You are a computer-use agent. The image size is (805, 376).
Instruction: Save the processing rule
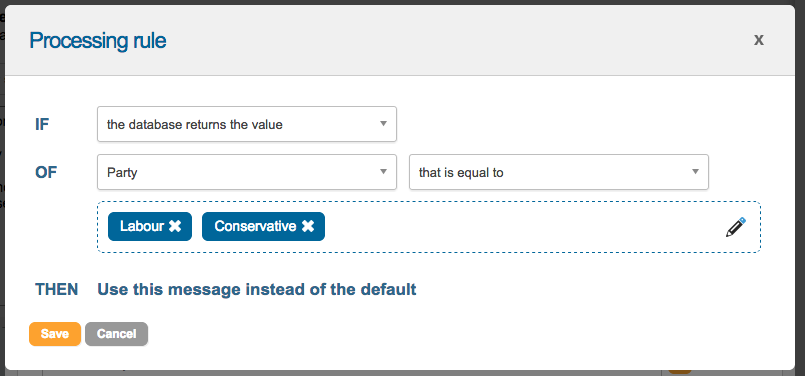[55, 334]
